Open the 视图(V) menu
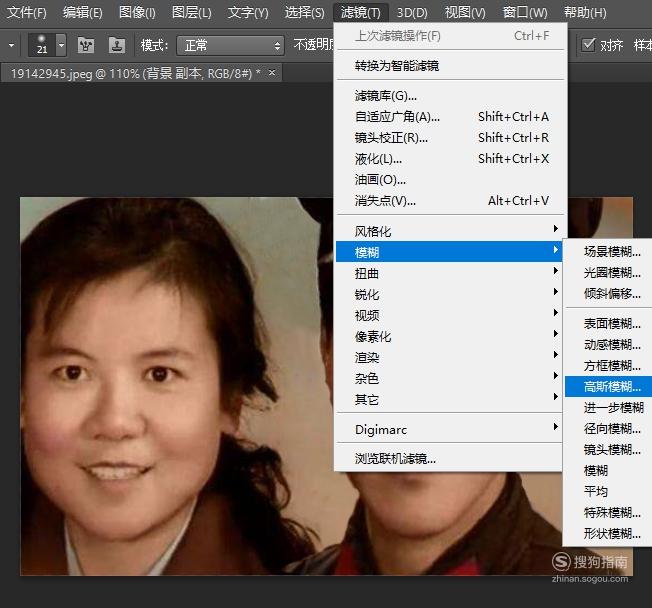 click(465, 12)
